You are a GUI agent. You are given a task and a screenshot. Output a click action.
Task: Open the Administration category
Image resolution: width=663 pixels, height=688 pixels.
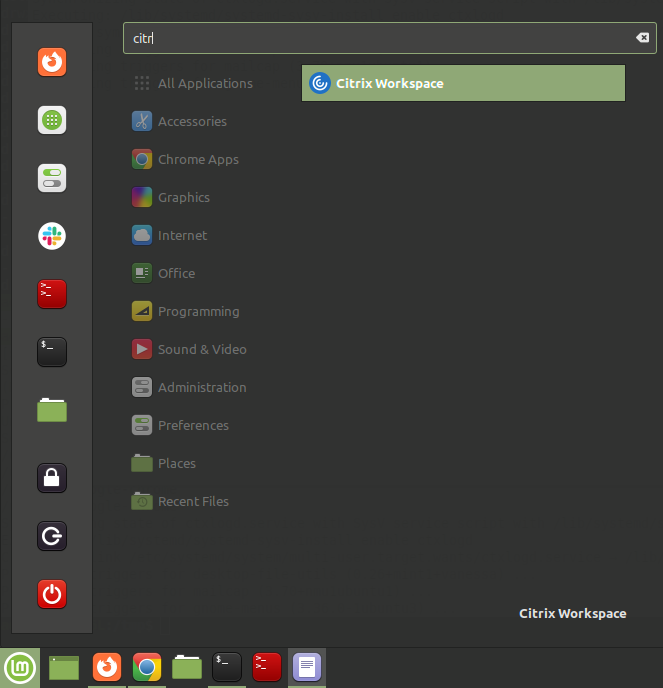tap(189, 387)
